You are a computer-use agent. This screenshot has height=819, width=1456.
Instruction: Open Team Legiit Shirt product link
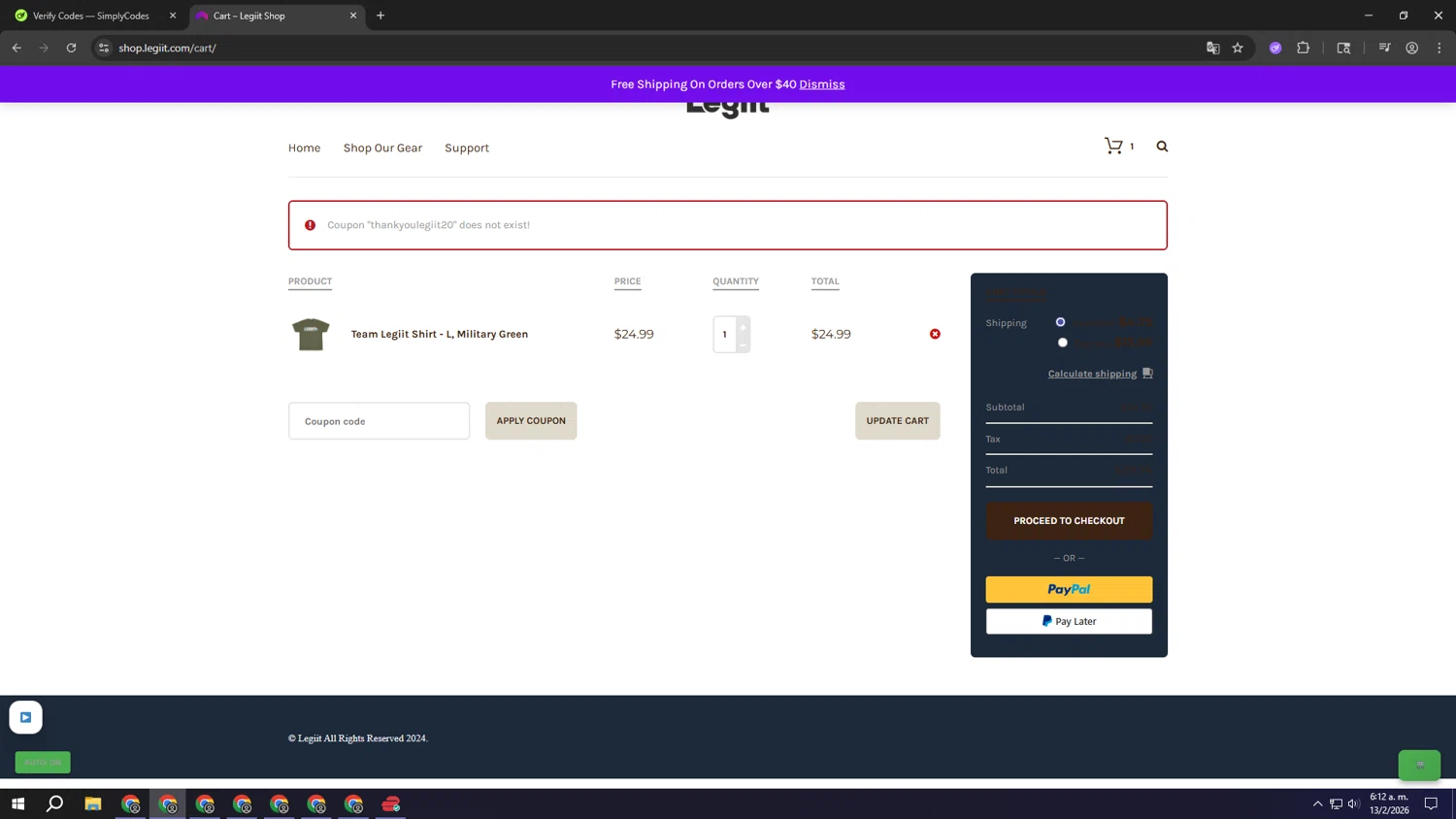pos(440,334)
